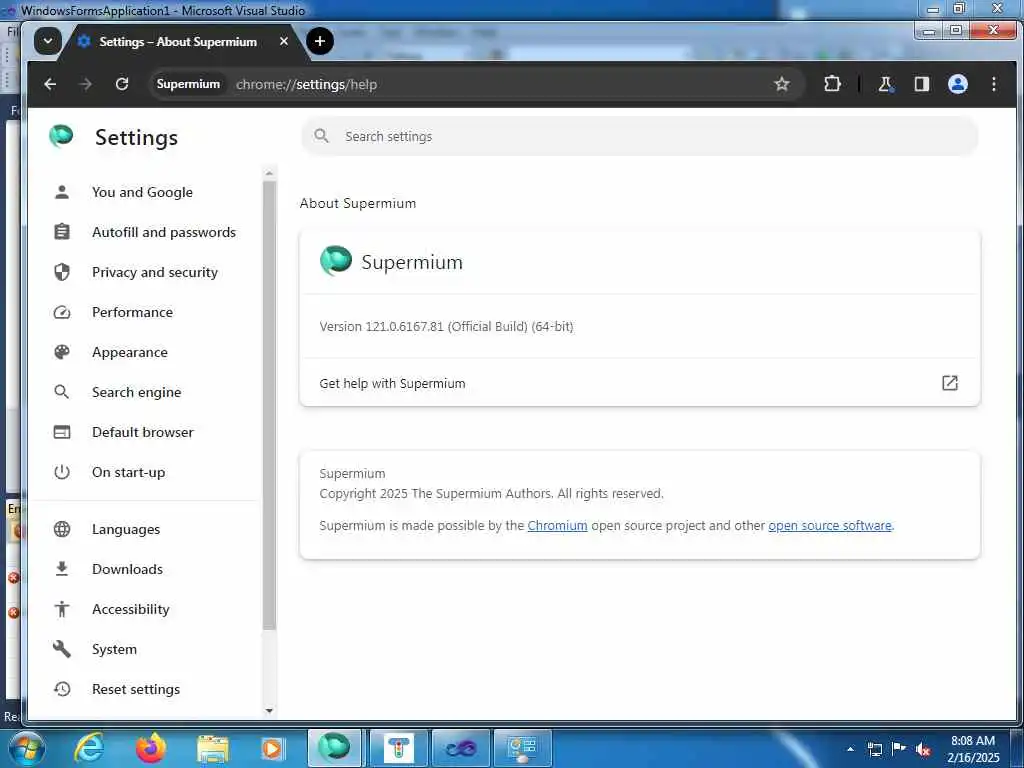Switch to Visual Studio taskbar button

[460, 748]
